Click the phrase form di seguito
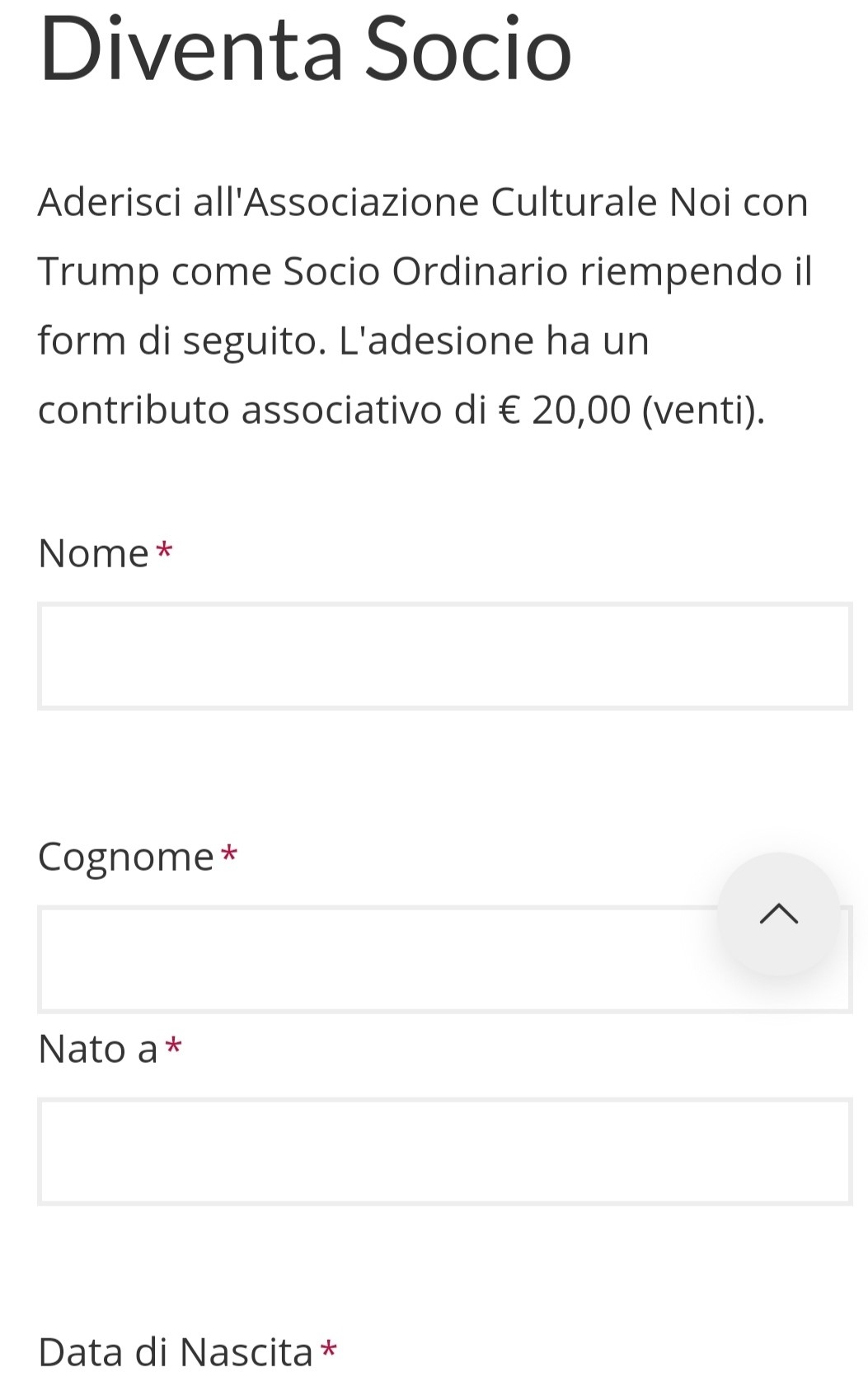 (x=177, y=341)
